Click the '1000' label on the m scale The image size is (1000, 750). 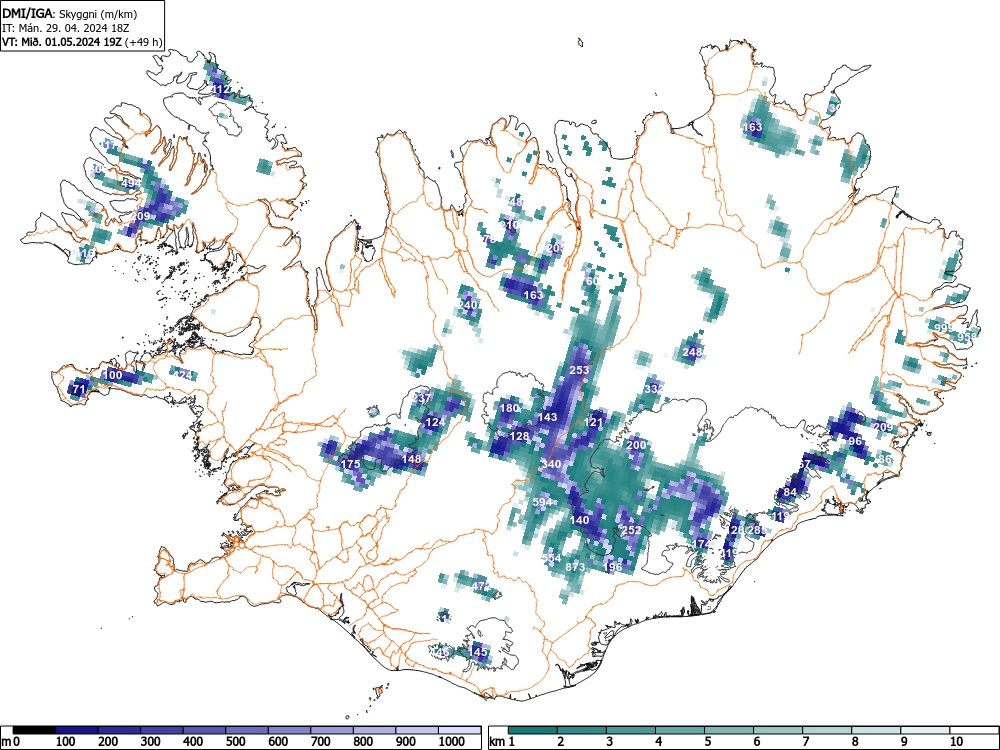(452, 741)
